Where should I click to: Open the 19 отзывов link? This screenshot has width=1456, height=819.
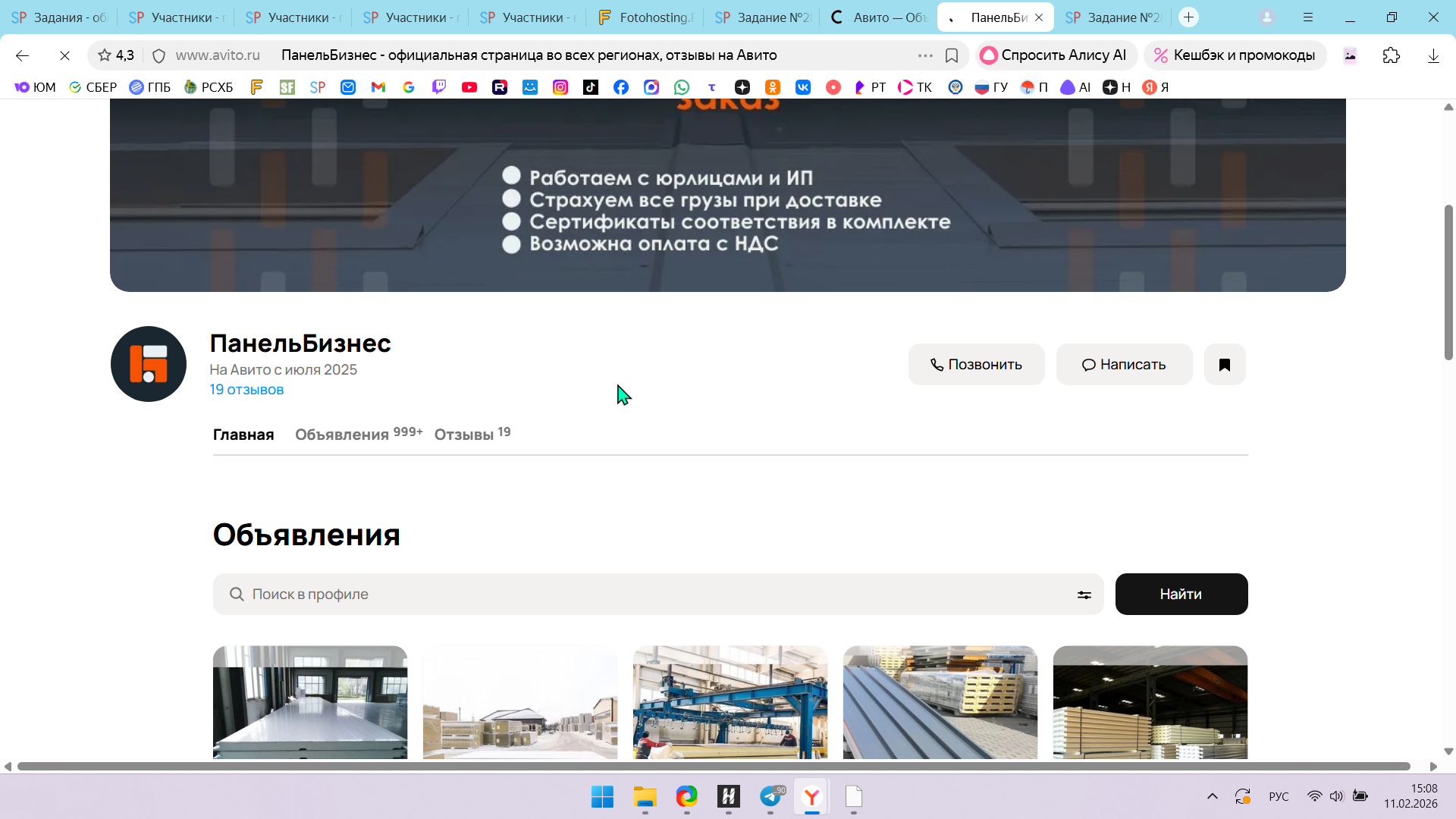click(x=246, y=390)
